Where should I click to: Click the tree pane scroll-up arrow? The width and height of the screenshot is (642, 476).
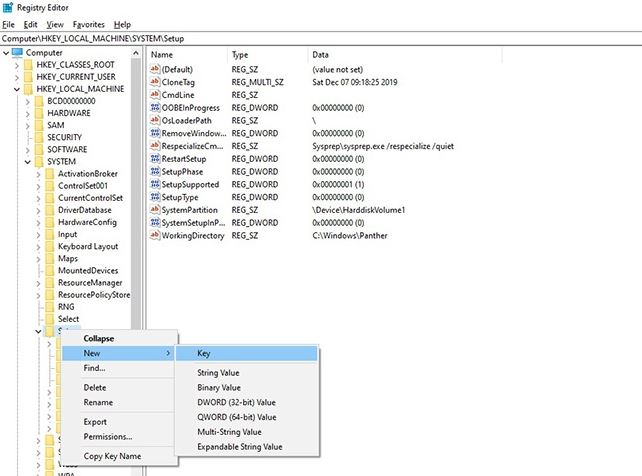click(x=136, y=53)
